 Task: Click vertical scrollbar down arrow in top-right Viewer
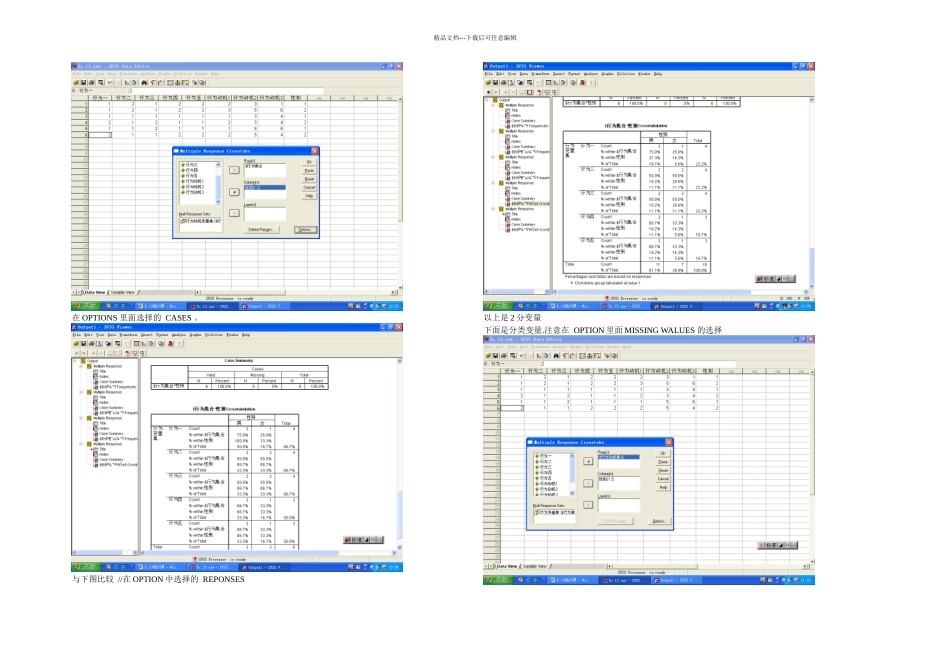[x=812, y=286]
